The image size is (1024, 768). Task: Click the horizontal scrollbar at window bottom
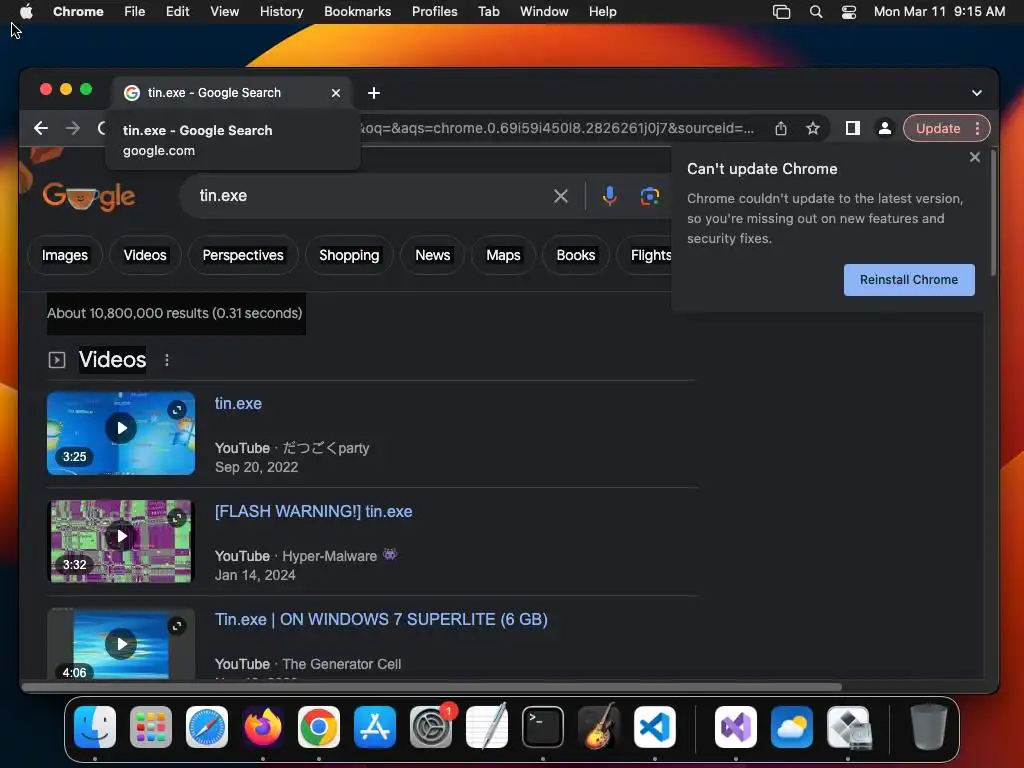pyautogui.click(x=432, y=687)
